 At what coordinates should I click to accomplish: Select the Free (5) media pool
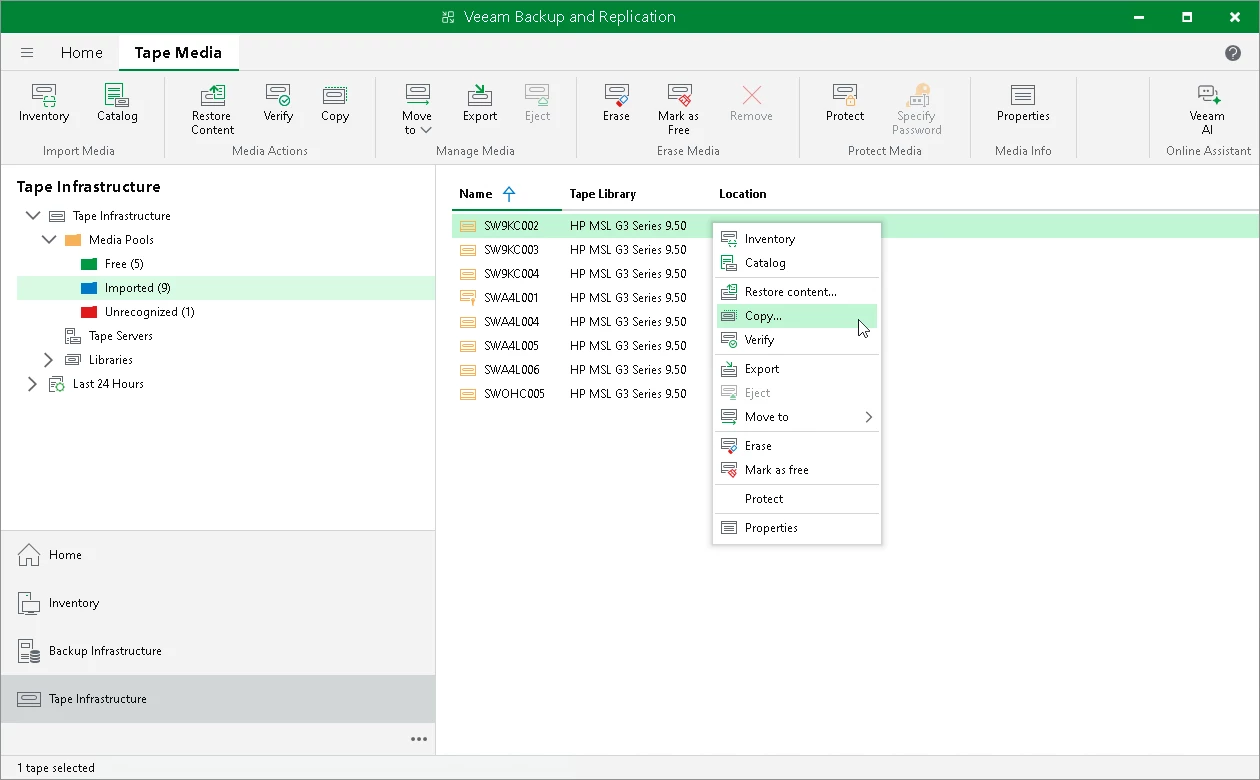tap(124, 264)
